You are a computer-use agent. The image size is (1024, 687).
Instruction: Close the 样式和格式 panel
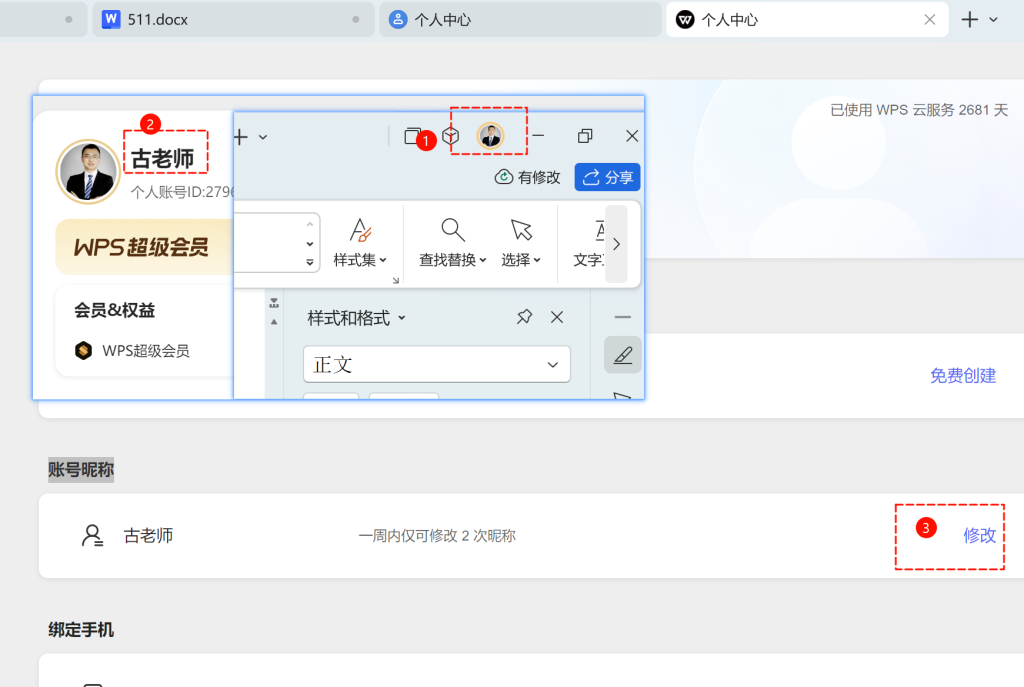[556, 317]
